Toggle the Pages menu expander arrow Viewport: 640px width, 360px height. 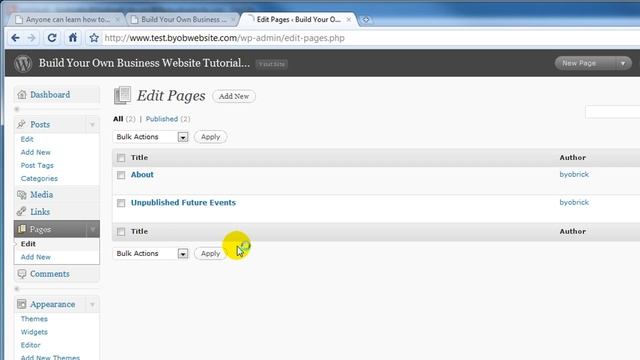92,229
